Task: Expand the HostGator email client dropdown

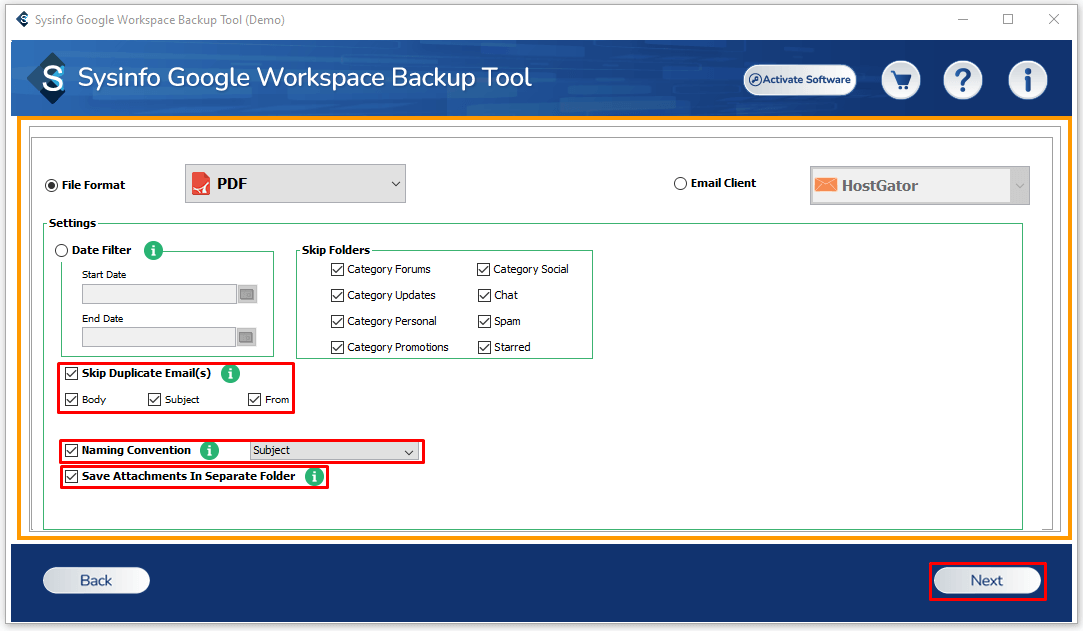Action: click(1019, 185)
